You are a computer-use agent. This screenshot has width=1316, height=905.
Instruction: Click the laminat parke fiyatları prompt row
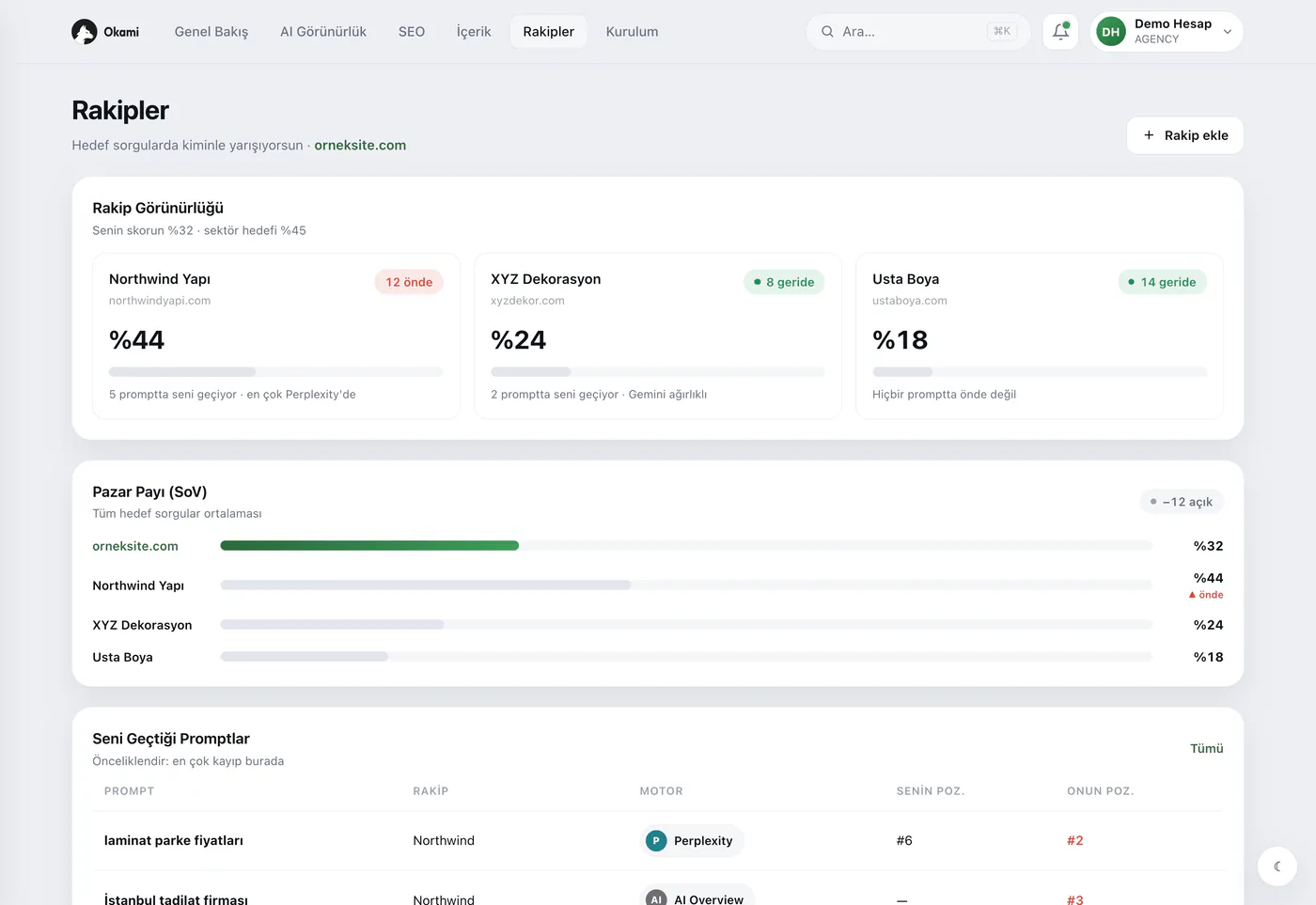tap(658, 841)
